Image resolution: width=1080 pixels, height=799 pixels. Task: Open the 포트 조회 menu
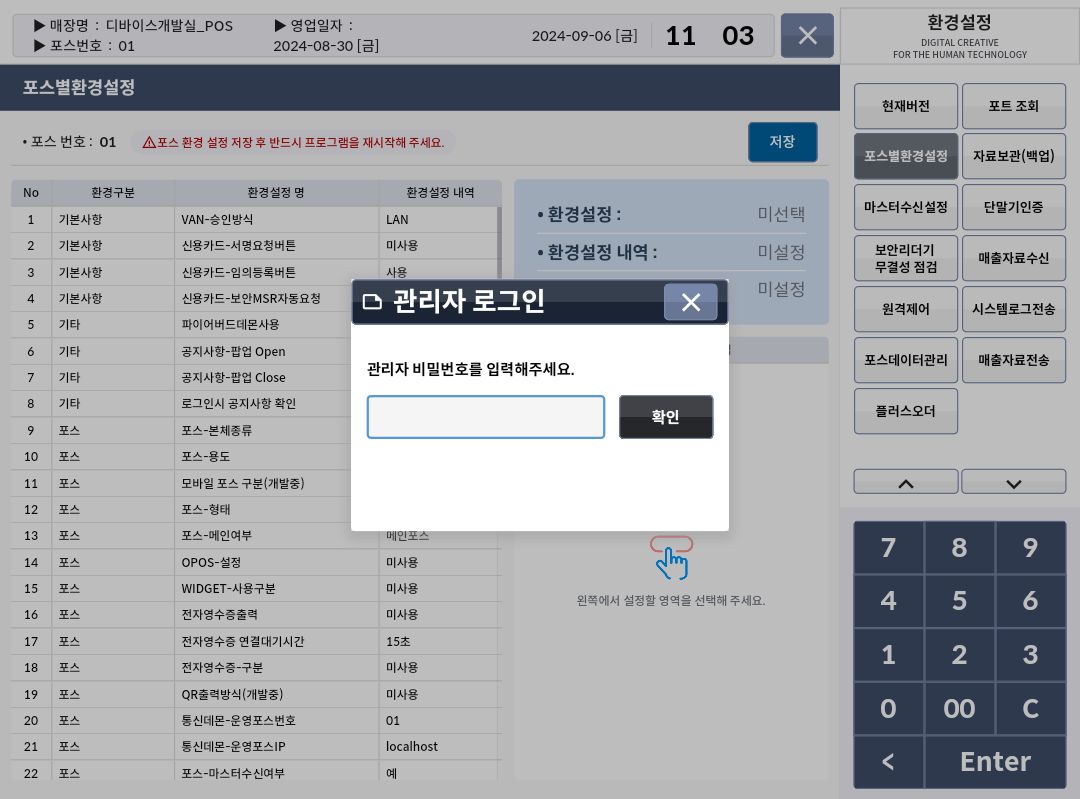pyautogui.click(x=1013, y=106)
